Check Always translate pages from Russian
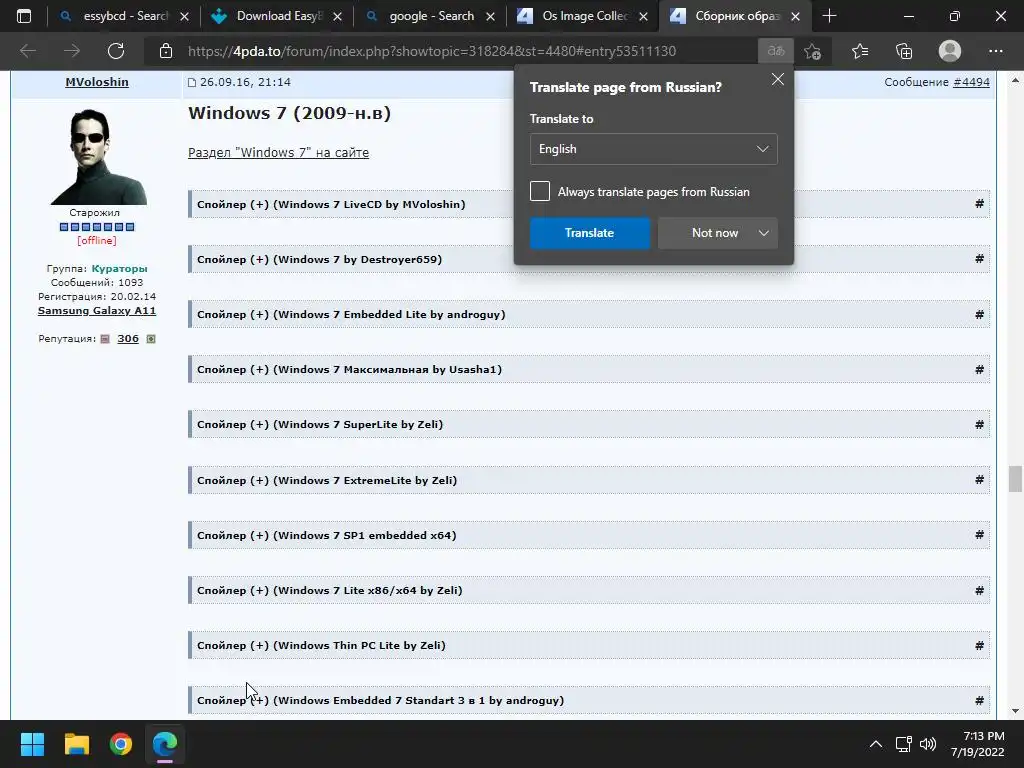This screenshot has width=1024, height=768. [x=540, y=191]
